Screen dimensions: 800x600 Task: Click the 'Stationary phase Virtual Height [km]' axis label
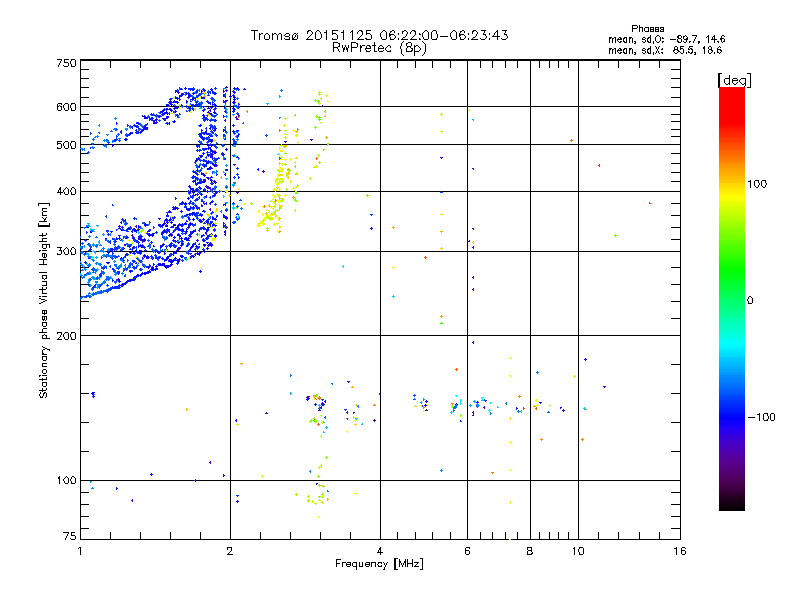[44, 301]
